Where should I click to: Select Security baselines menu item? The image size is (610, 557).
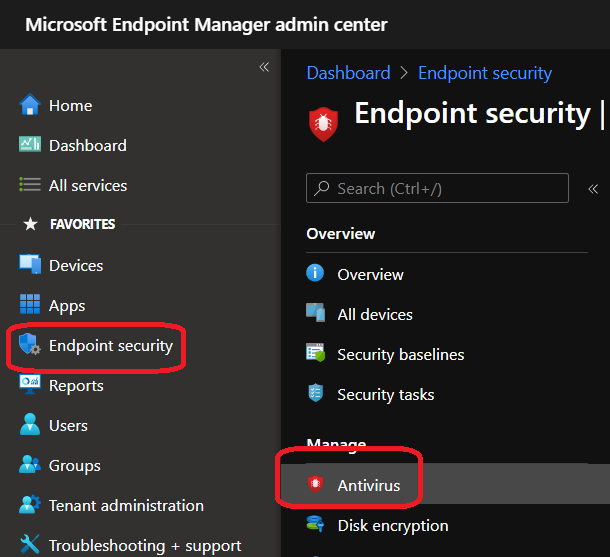click(x=400, y=354)
